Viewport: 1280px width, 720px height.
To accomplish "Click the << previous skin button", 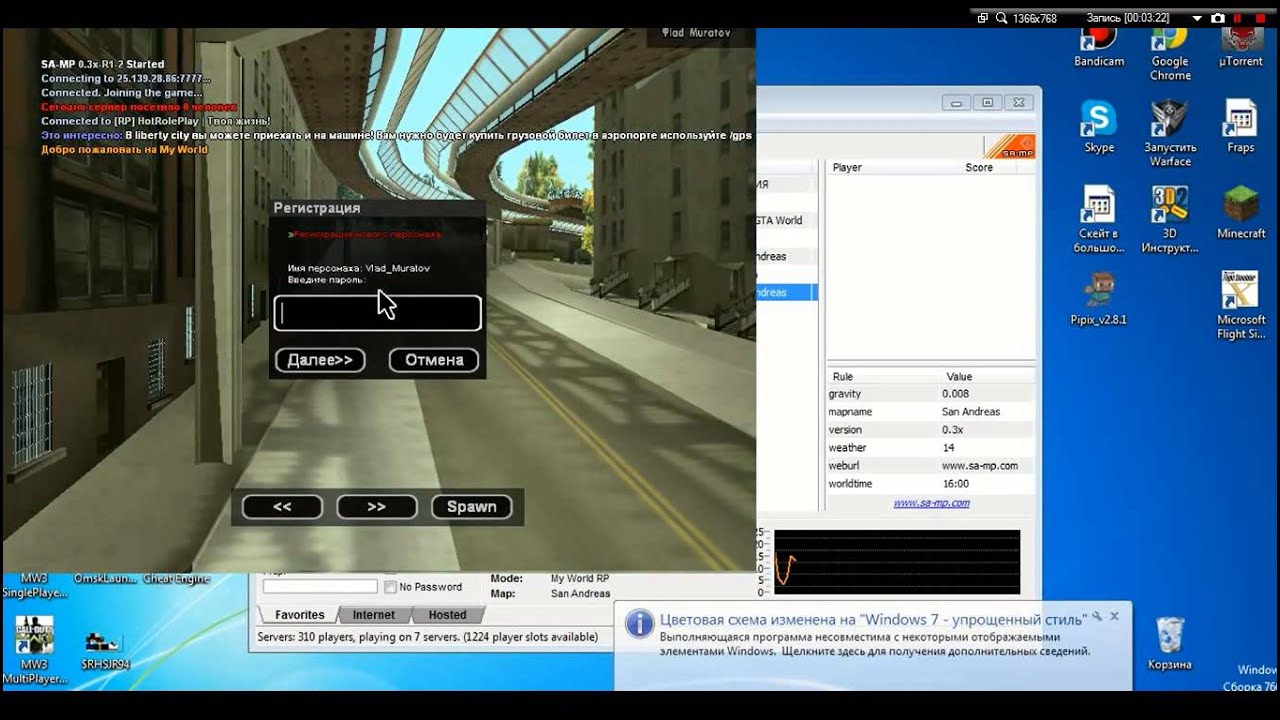I will 282,507.
